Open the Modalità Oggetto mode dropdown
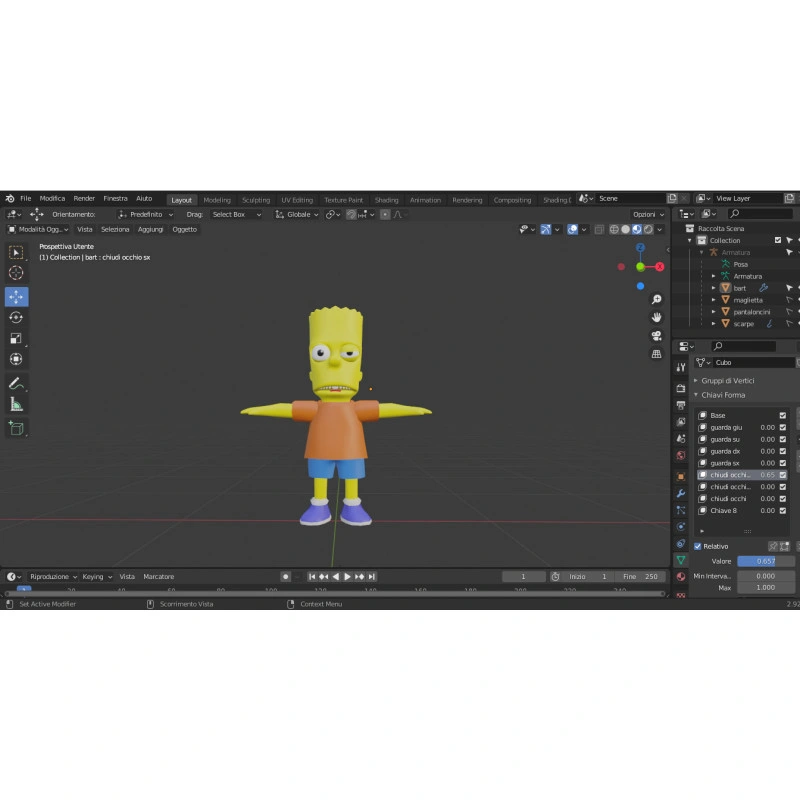This screenshot has width=800, height=800. tap(38, 230)
